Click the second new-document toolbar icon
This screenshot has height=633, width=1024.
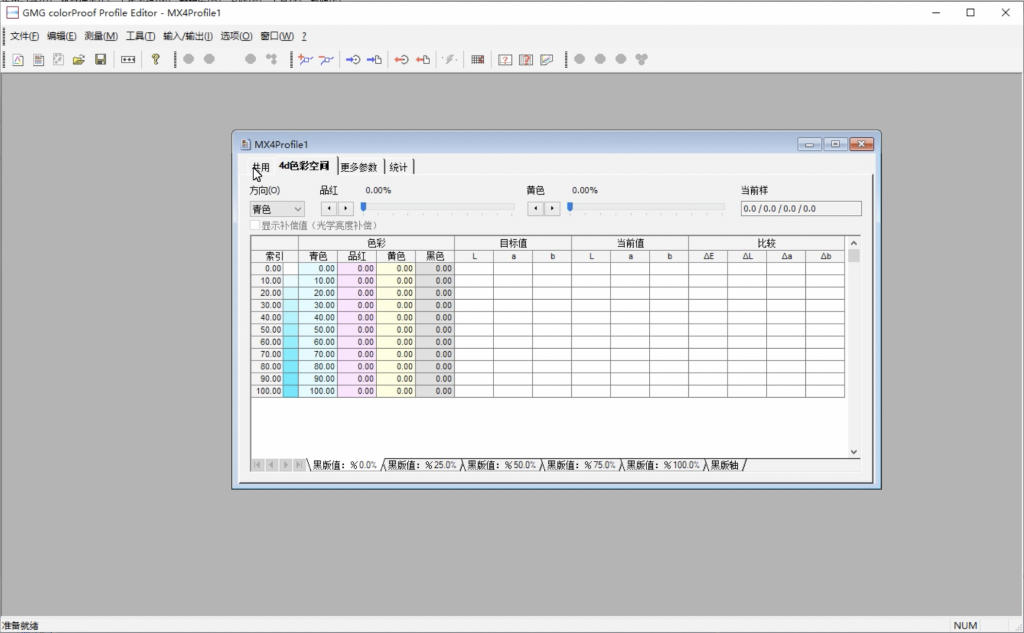pos(39,59)
